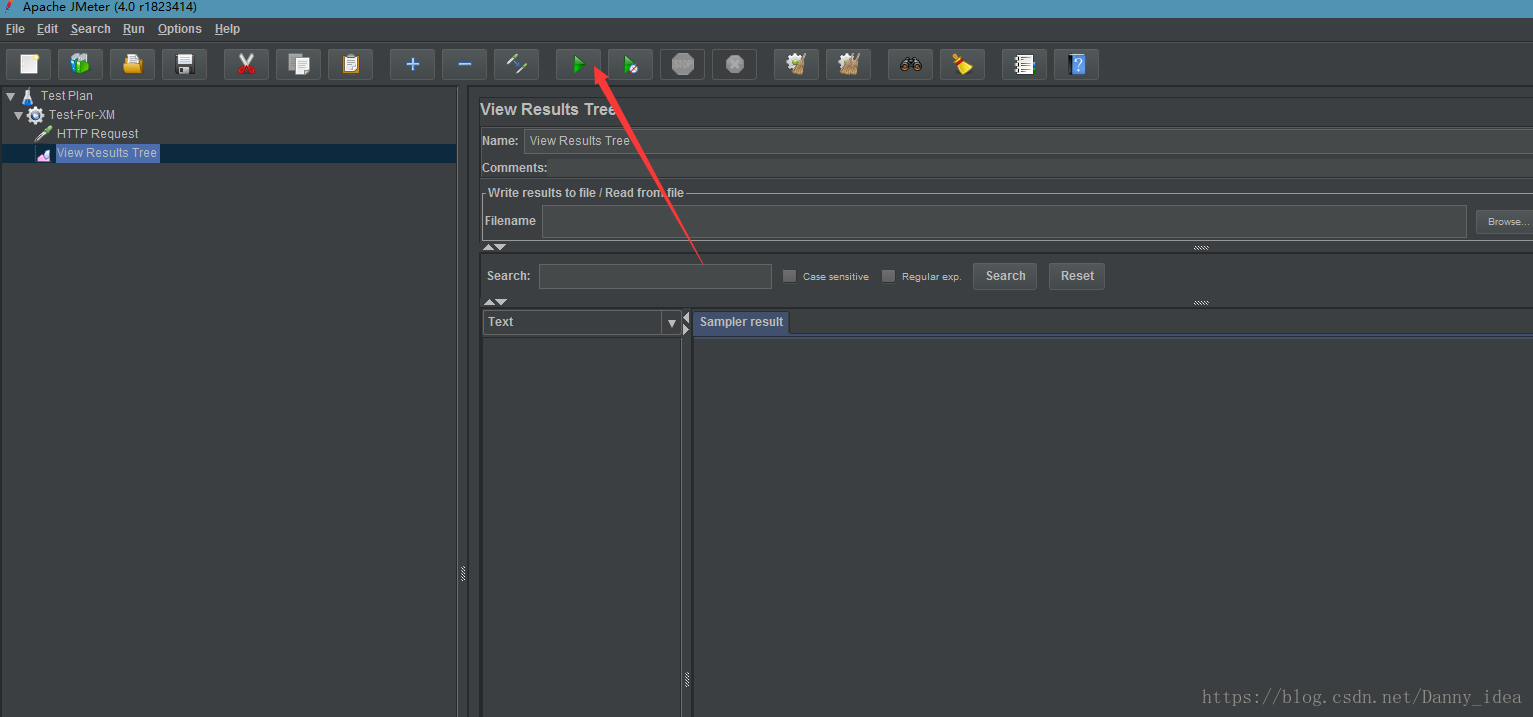Image resolution: width=1533 pixels, height=717 pixels.
Task: Select View Results Tree in the tree
Action: coord(107,153)
